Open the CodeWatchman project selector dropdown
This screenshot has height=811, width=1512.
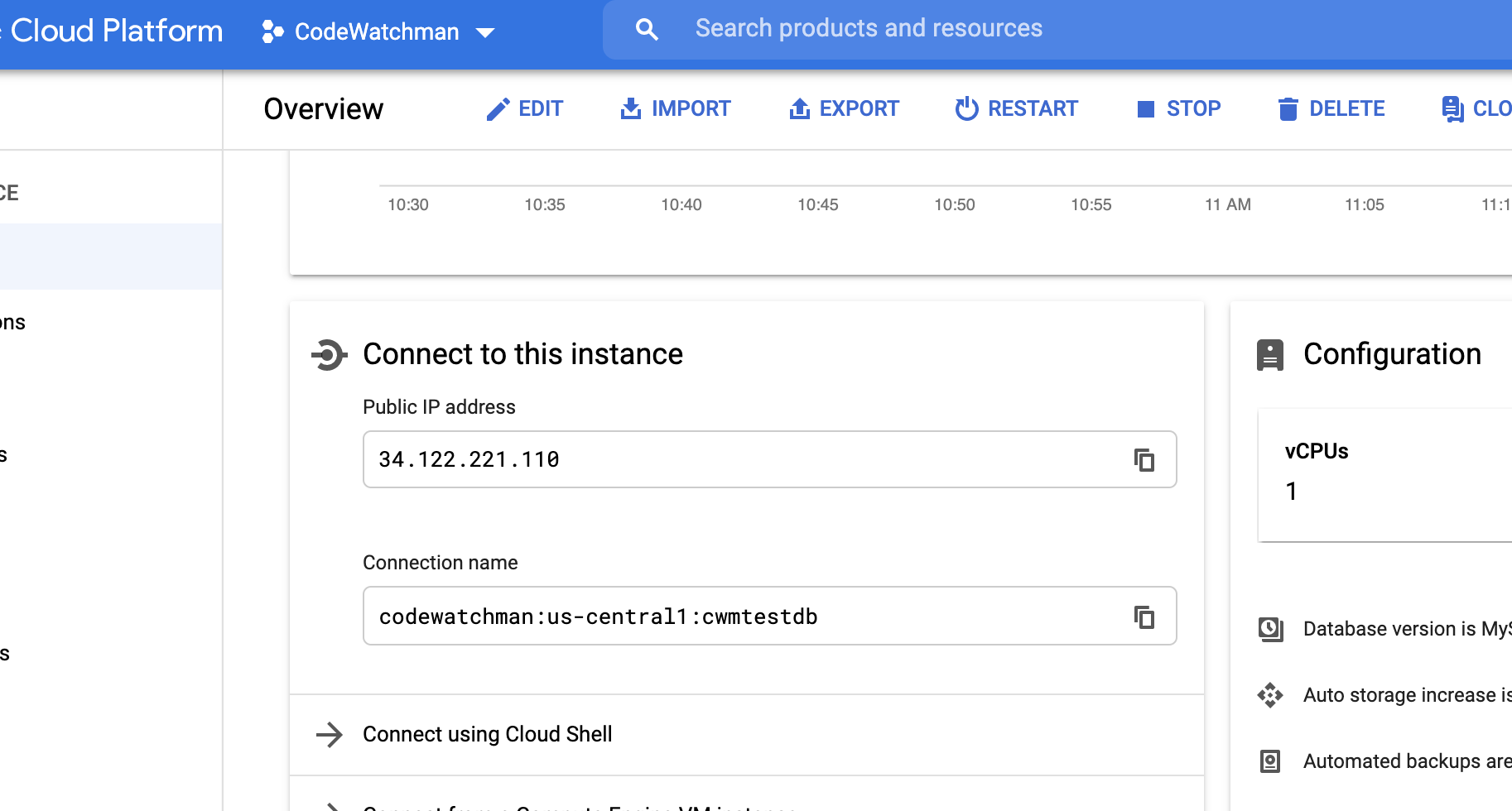(378, 31)
